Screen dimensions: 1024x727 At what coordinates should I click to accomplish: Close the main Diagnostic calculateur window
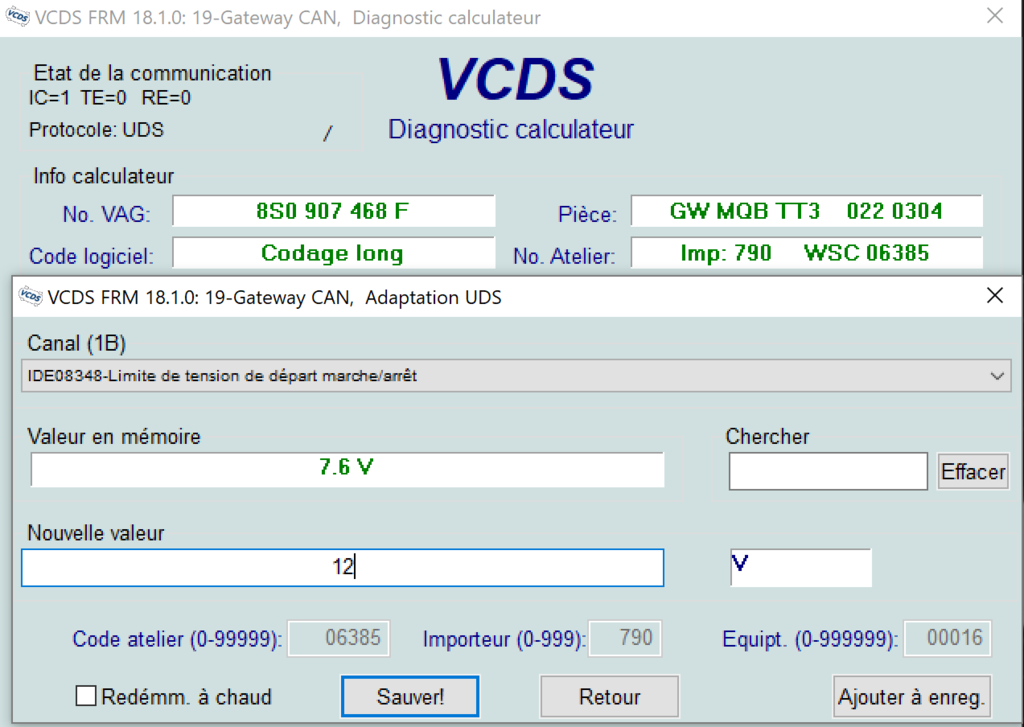click(994, 16)
